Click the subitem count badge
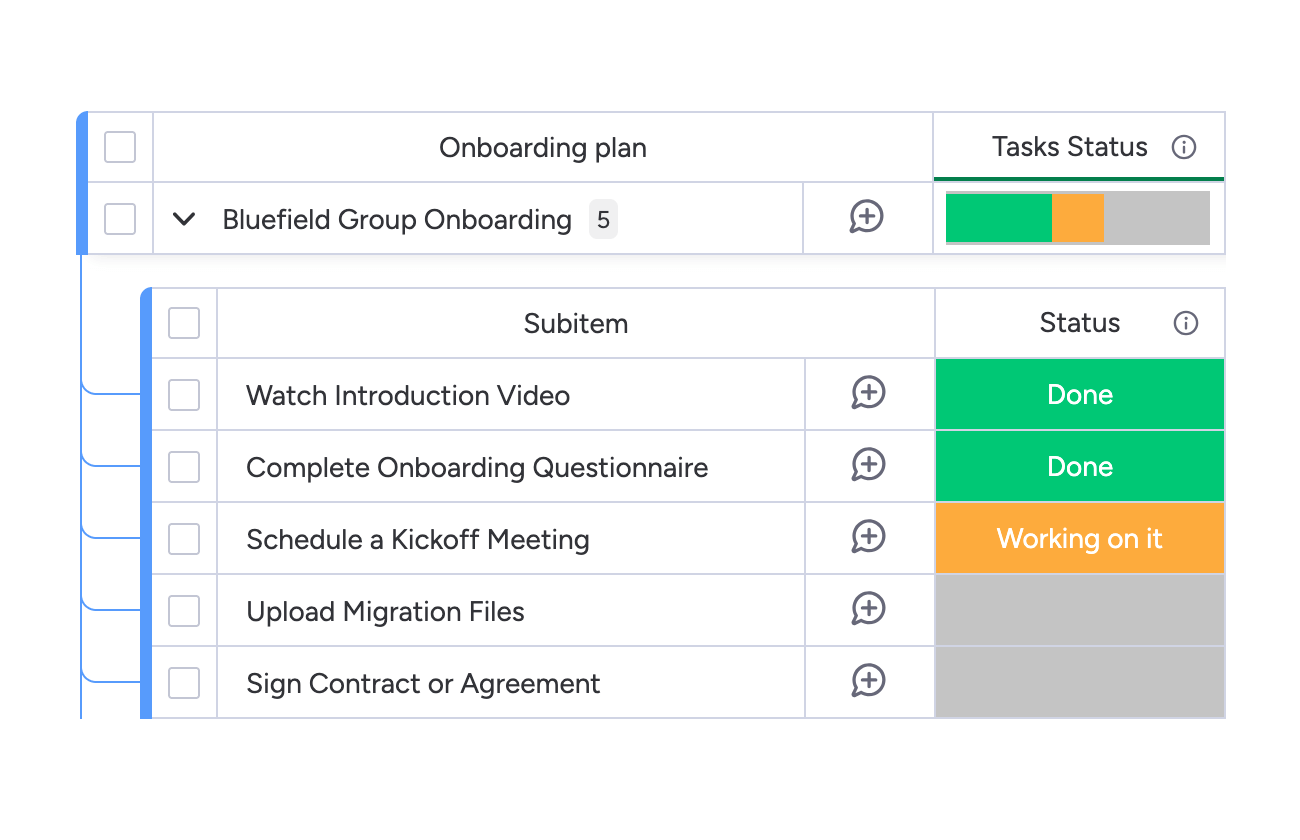The height and width of the screenshot is (840, 1300). 603,219
